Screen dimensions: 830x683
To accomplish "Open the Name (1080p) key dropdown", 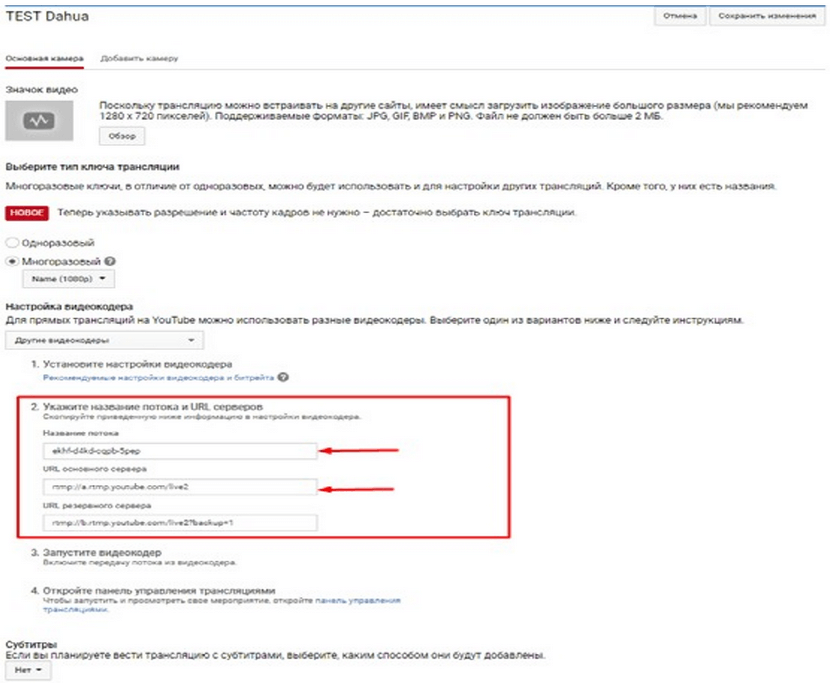I will pyautogui.click(x=68, y=278).
